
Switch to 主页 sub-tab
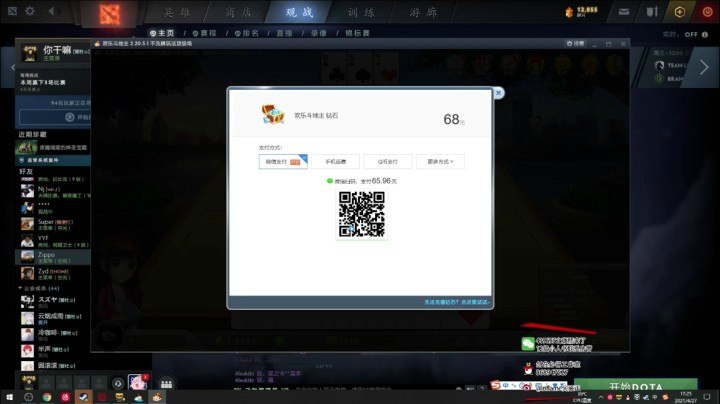162,33
